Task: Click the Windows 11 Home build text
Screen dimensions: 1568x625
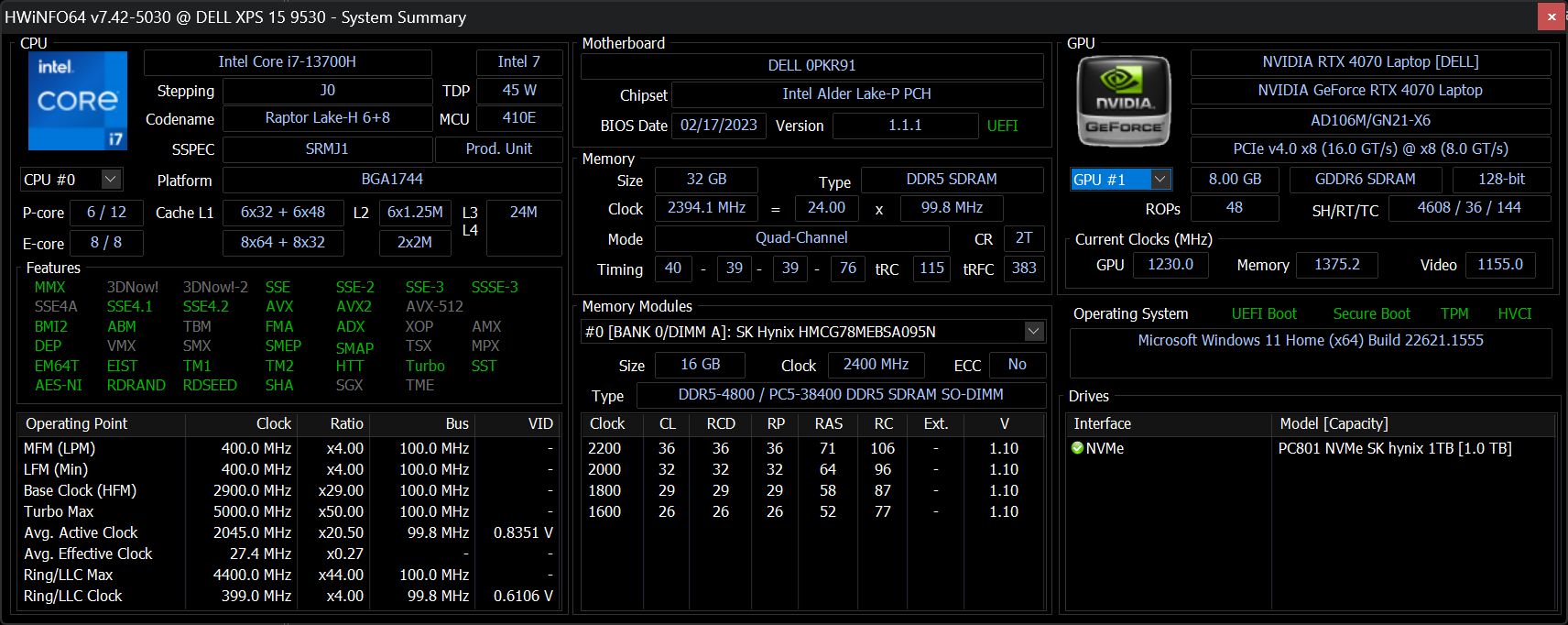Action: tap(1311, 341)
